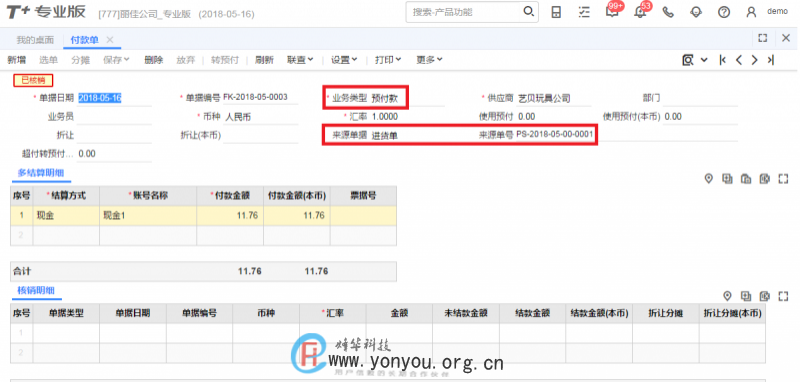Add a row in 核销明细
The width and height of the screenshot is (800, 382).
(x=746, y=296)
